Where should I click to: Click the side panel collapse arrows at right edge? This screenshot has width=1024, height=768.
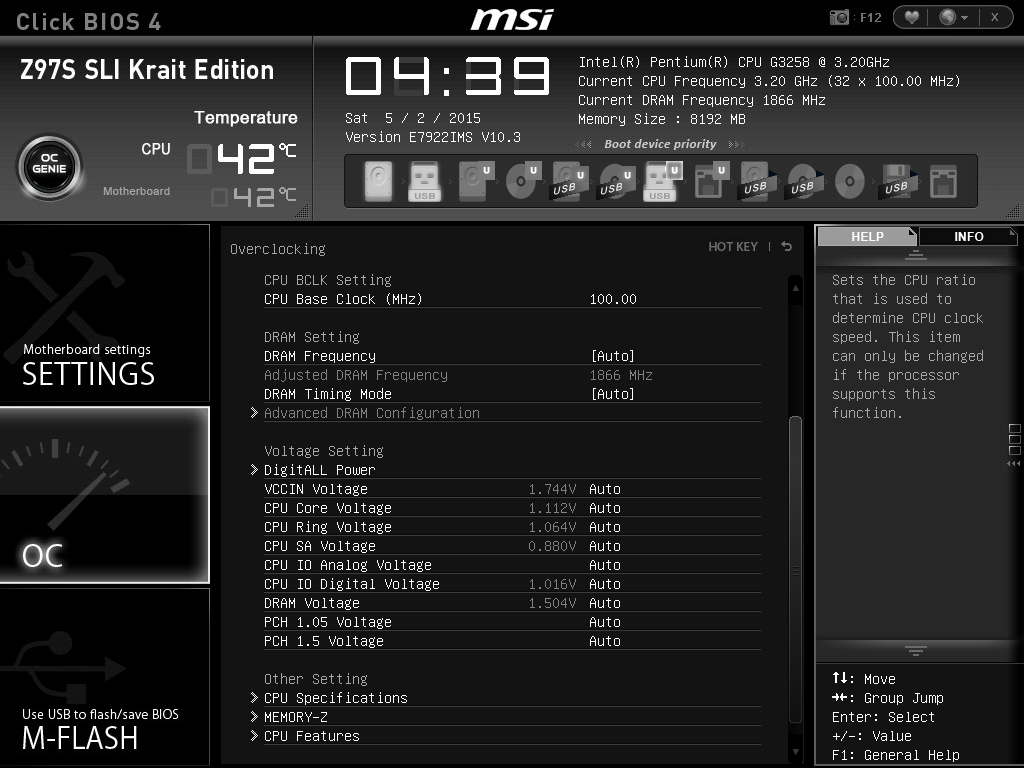(1014, 464)
